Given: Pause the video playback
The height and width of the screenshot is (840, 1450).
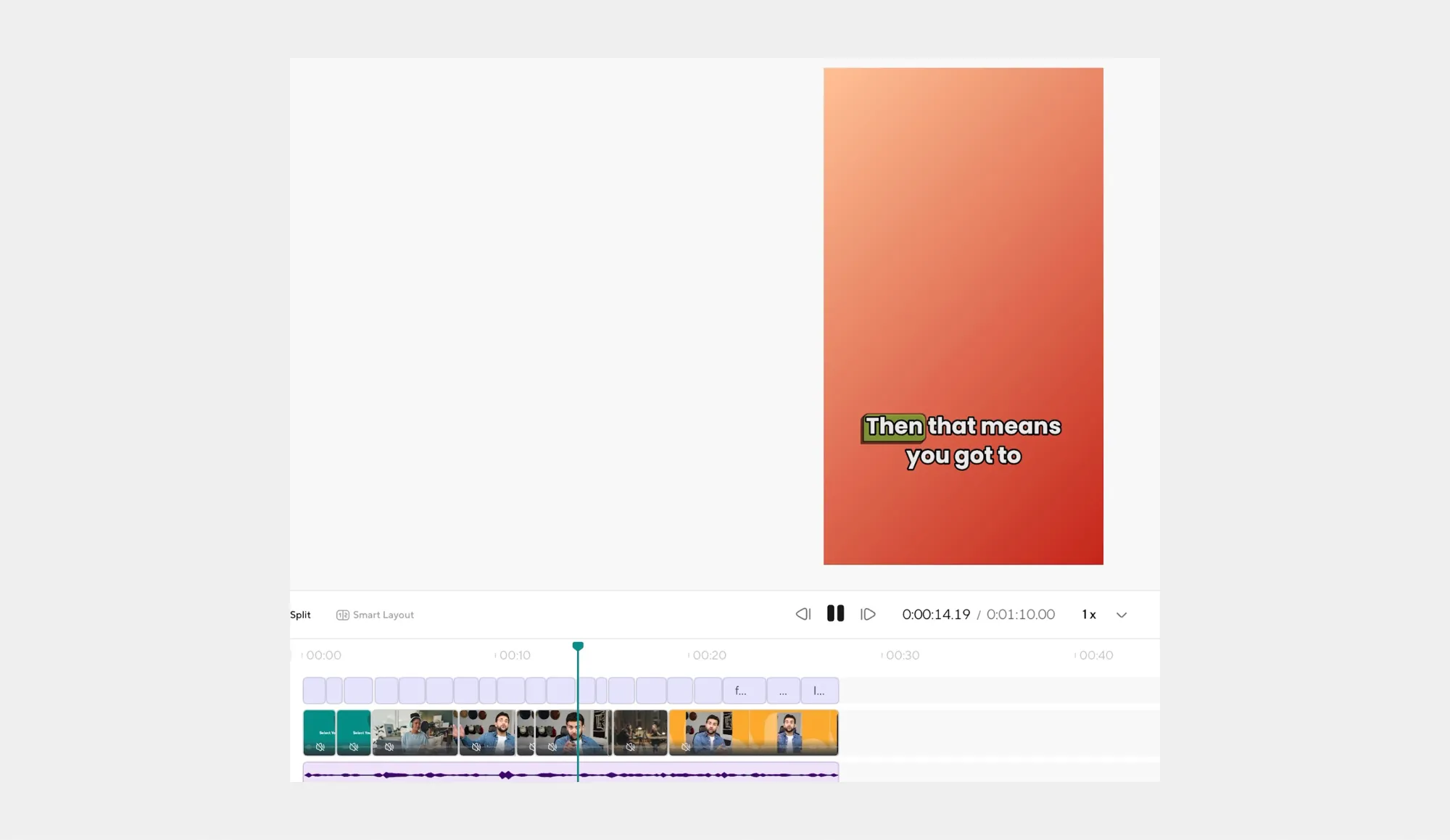Looking at the screenshot, I should (835, 614).
